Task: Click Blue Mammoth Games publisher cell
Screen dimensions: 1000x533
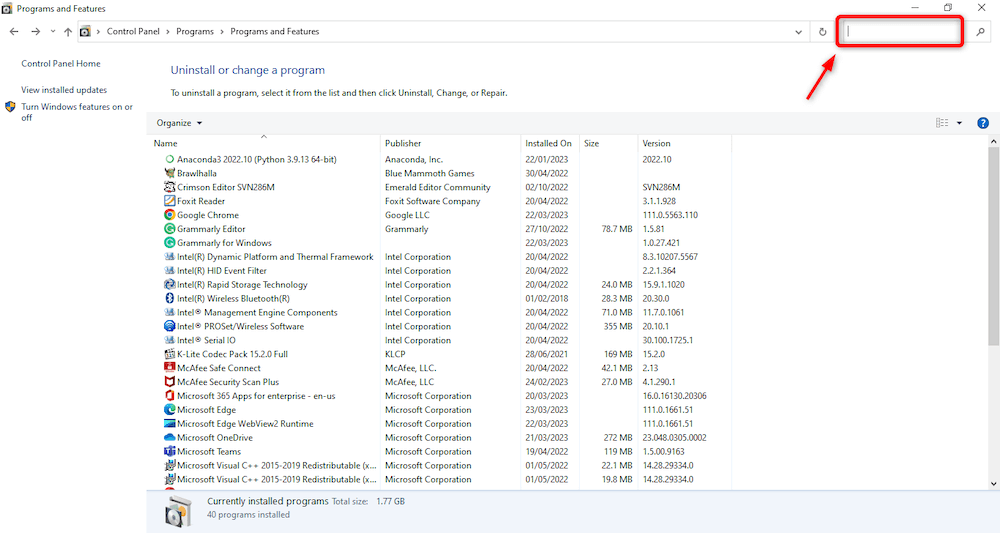Action: click(430, 173)
